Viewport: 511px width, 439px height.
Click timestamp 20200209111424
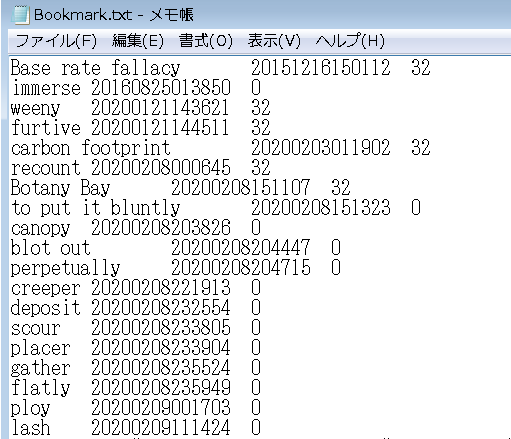tap(161, 428)
